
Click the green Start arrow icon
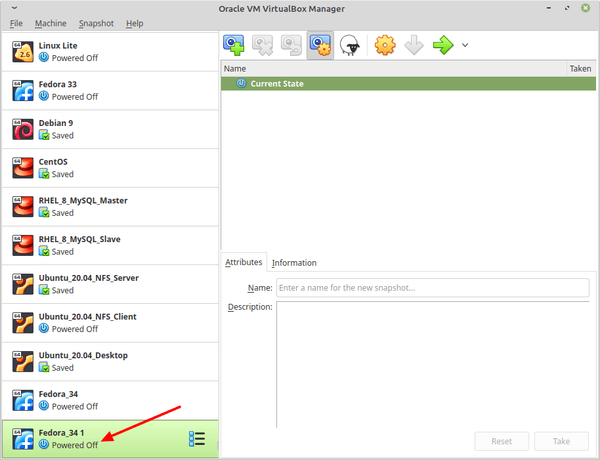coord(443,45)
